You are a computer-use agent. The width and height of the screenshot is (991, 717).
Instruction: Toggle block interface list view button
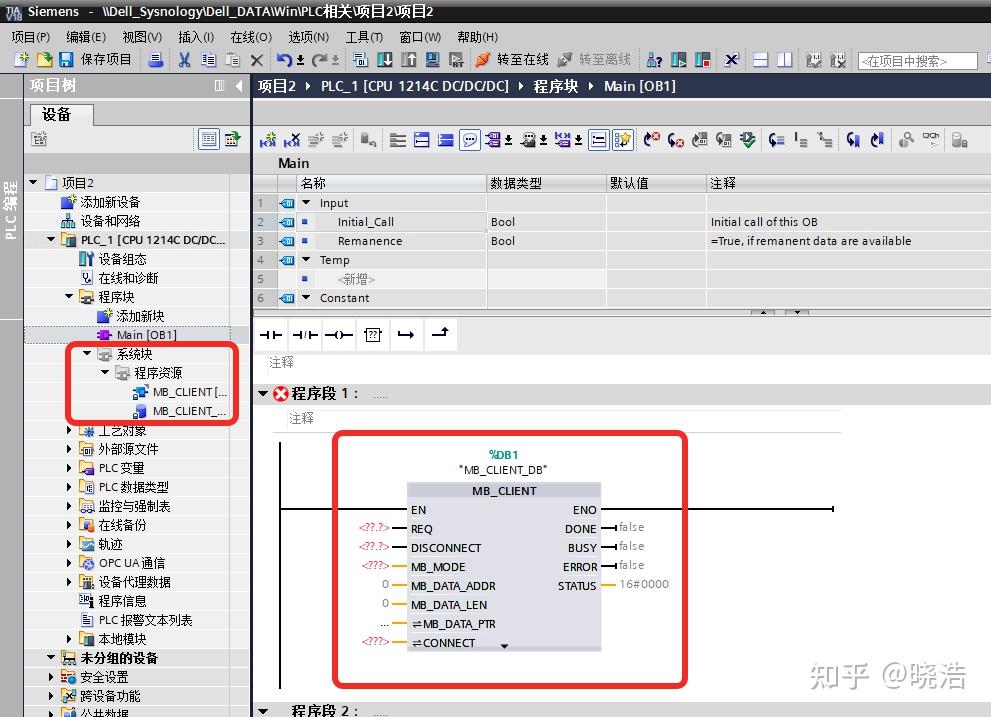click(599, 140)
